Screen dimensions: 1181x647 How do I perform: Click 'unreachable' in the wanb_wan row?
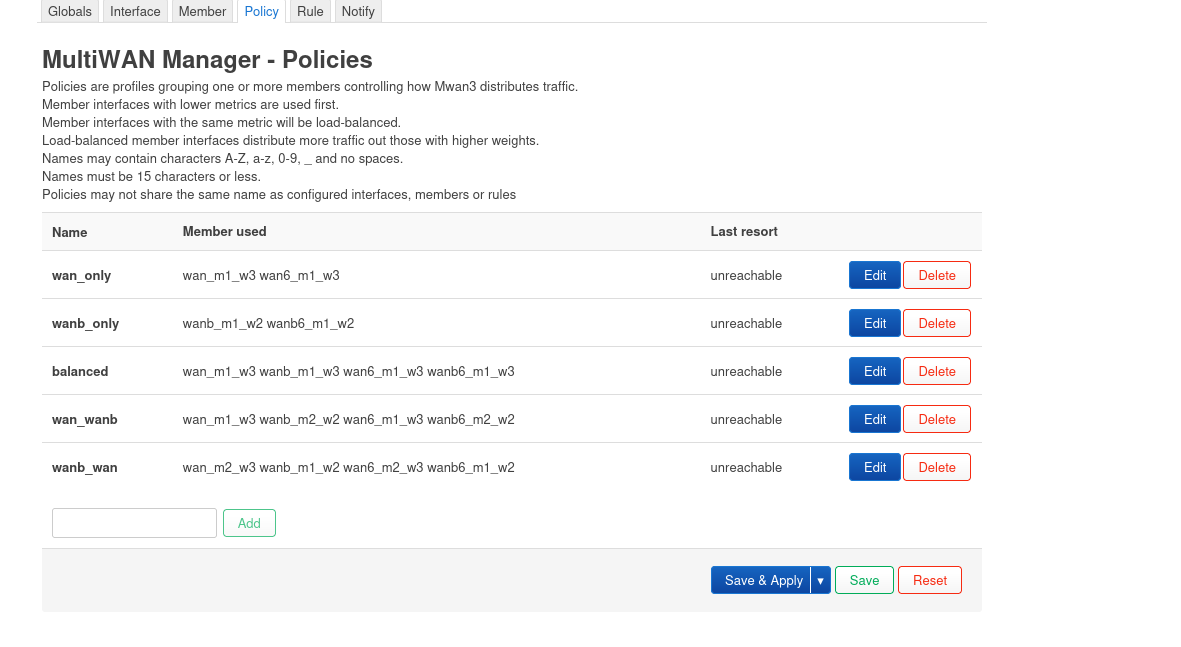coord(746,468)
